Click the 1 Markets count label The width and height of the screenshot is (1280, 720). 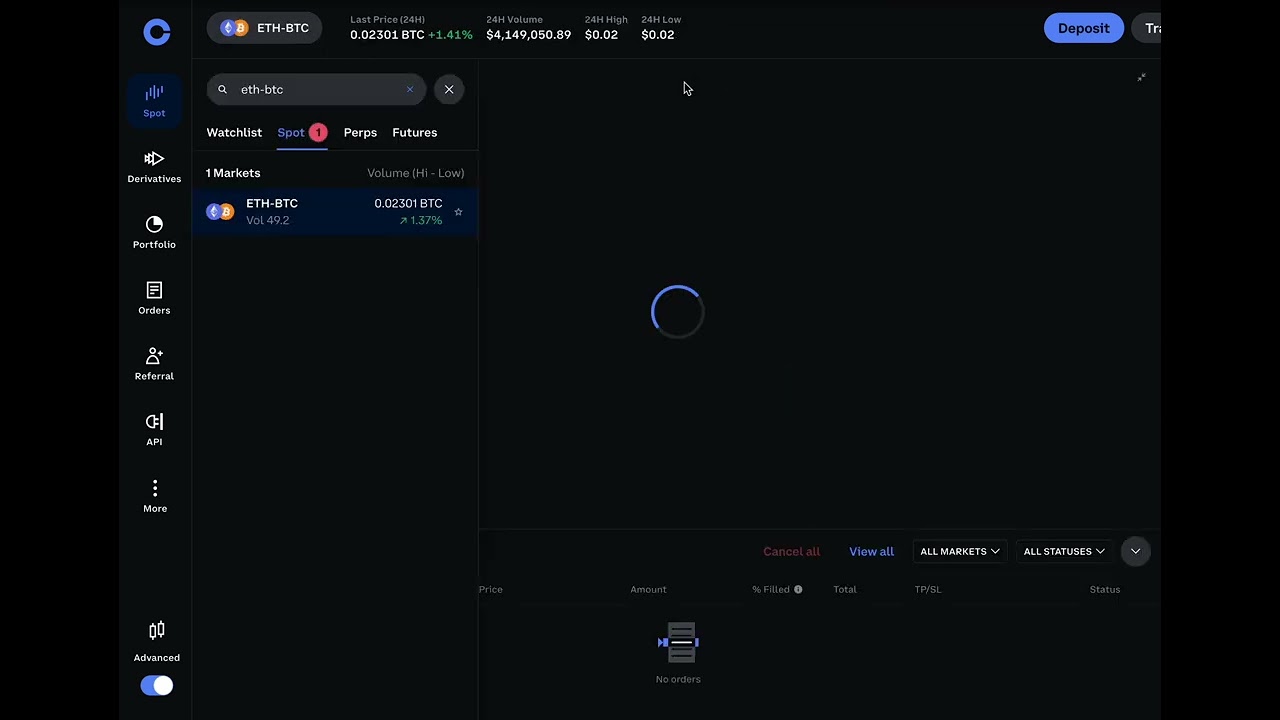coord(233,173)
